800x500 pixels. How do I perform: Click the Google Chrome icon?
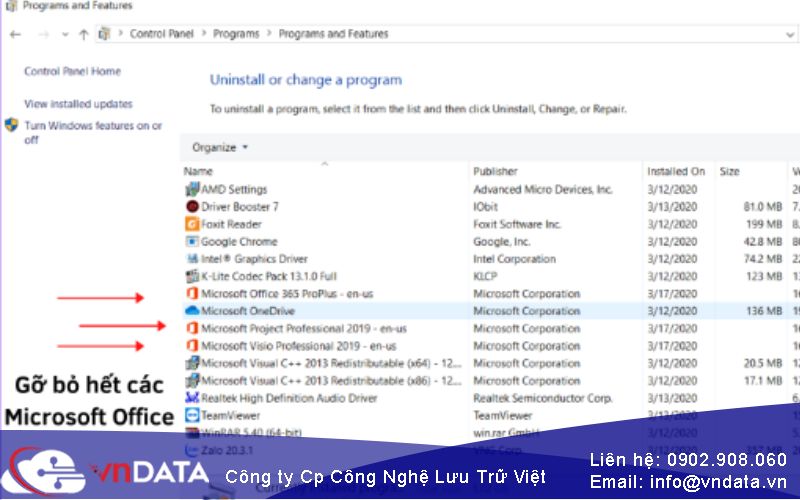point(192,241)
